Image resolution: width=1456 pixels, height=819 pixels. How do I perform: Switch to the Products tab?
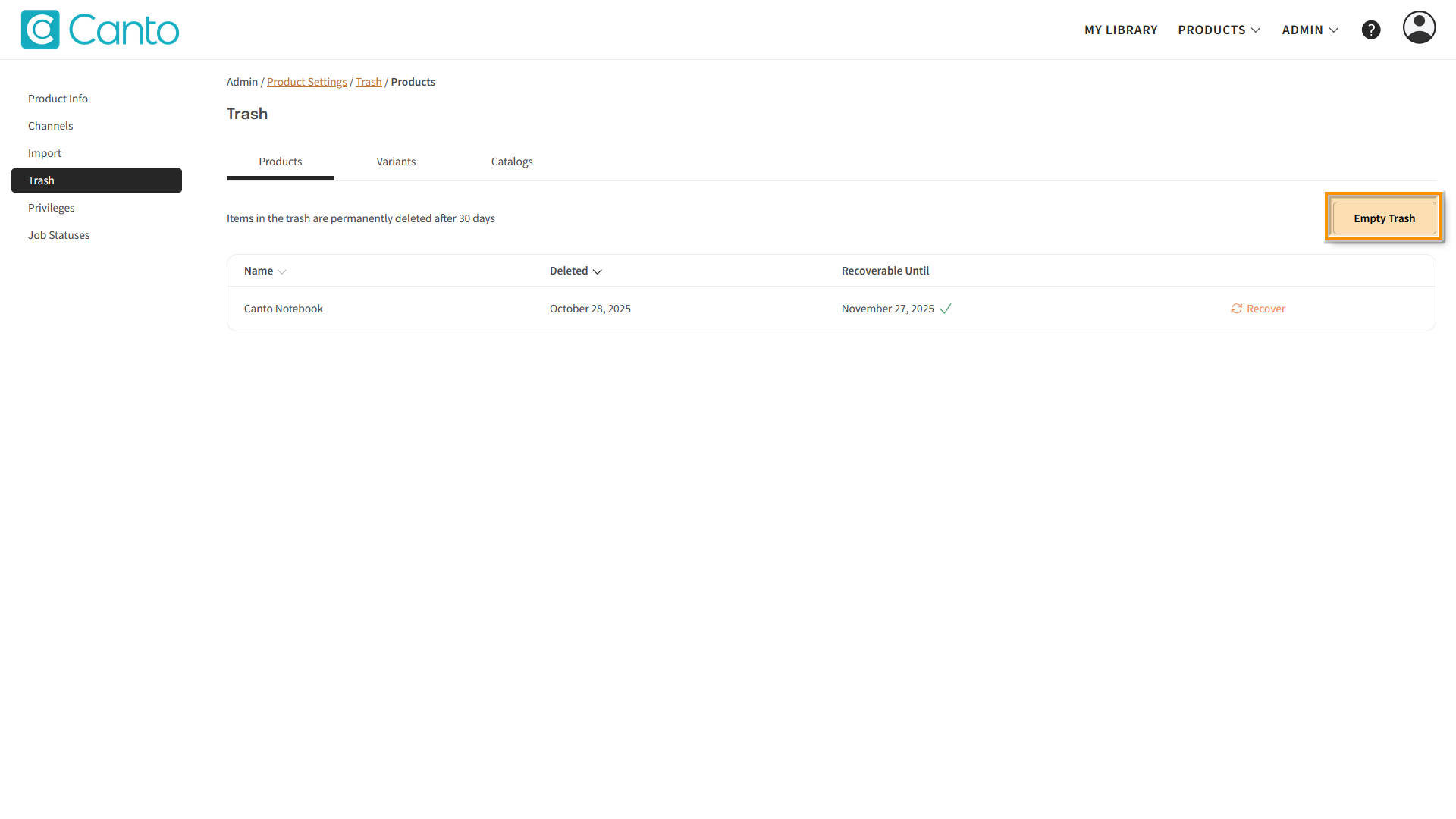(281, 162)
